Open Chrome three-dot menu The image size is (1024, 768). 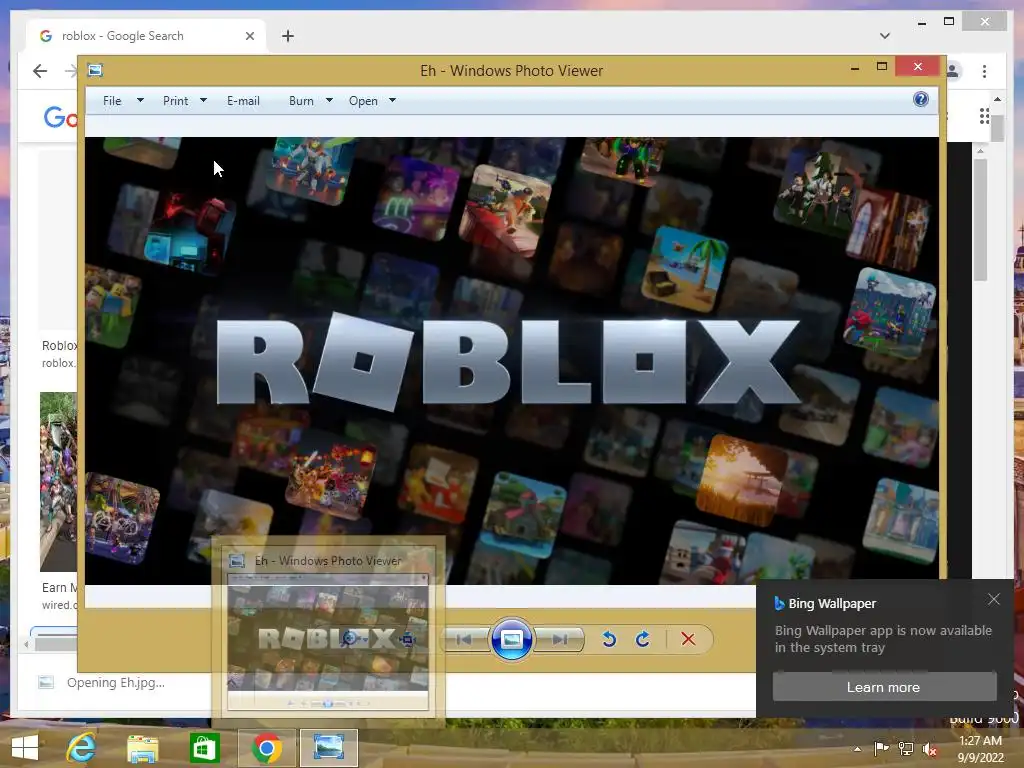point(984,71)
